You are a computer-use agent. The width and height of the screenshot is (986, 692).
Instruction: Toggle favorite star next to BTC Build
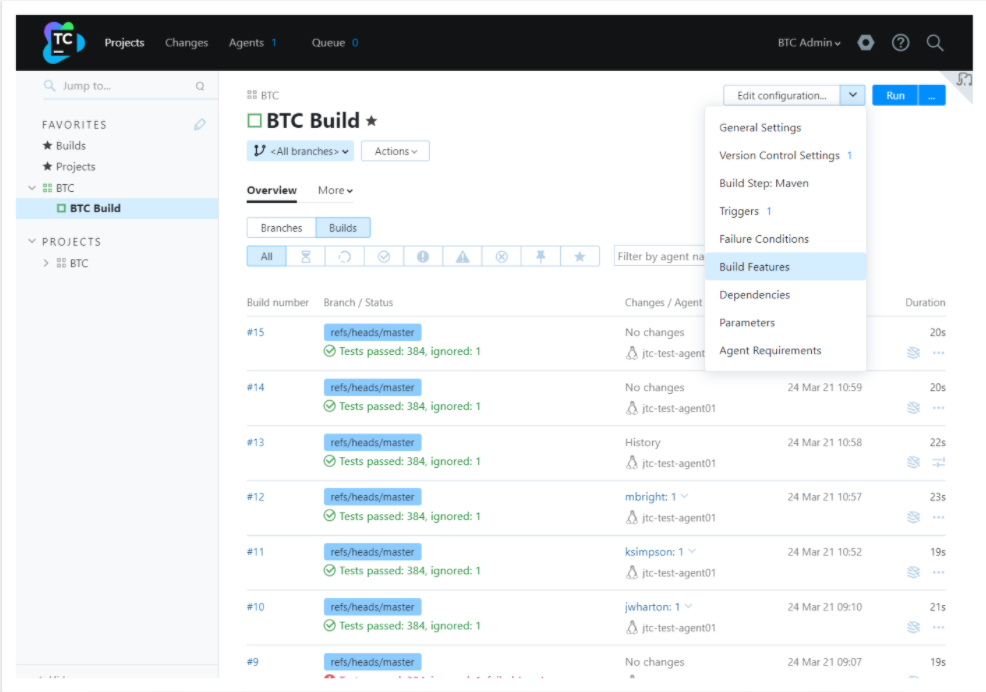pos(371,121)
